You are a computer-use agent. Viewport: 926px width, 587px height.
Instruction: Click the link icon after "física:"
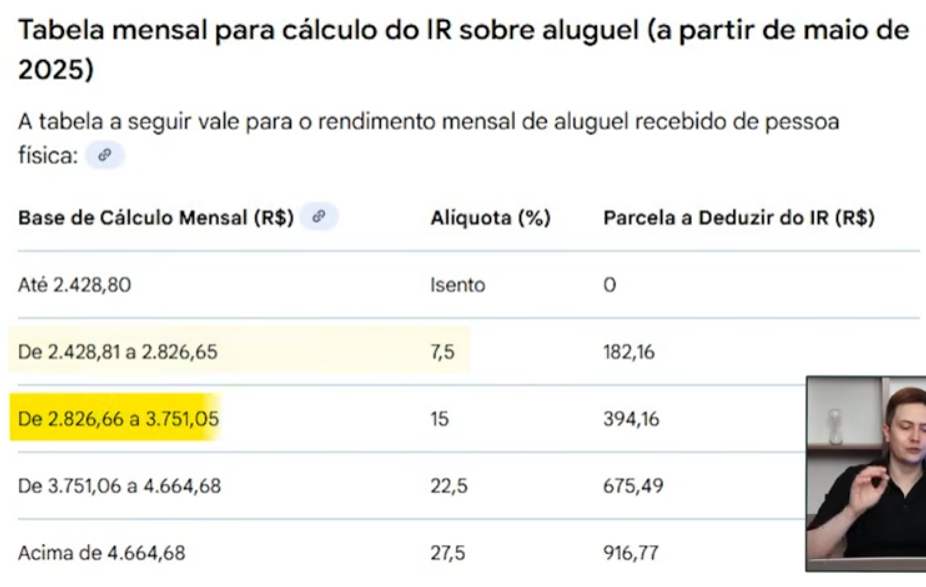click(x=104, y=156)
